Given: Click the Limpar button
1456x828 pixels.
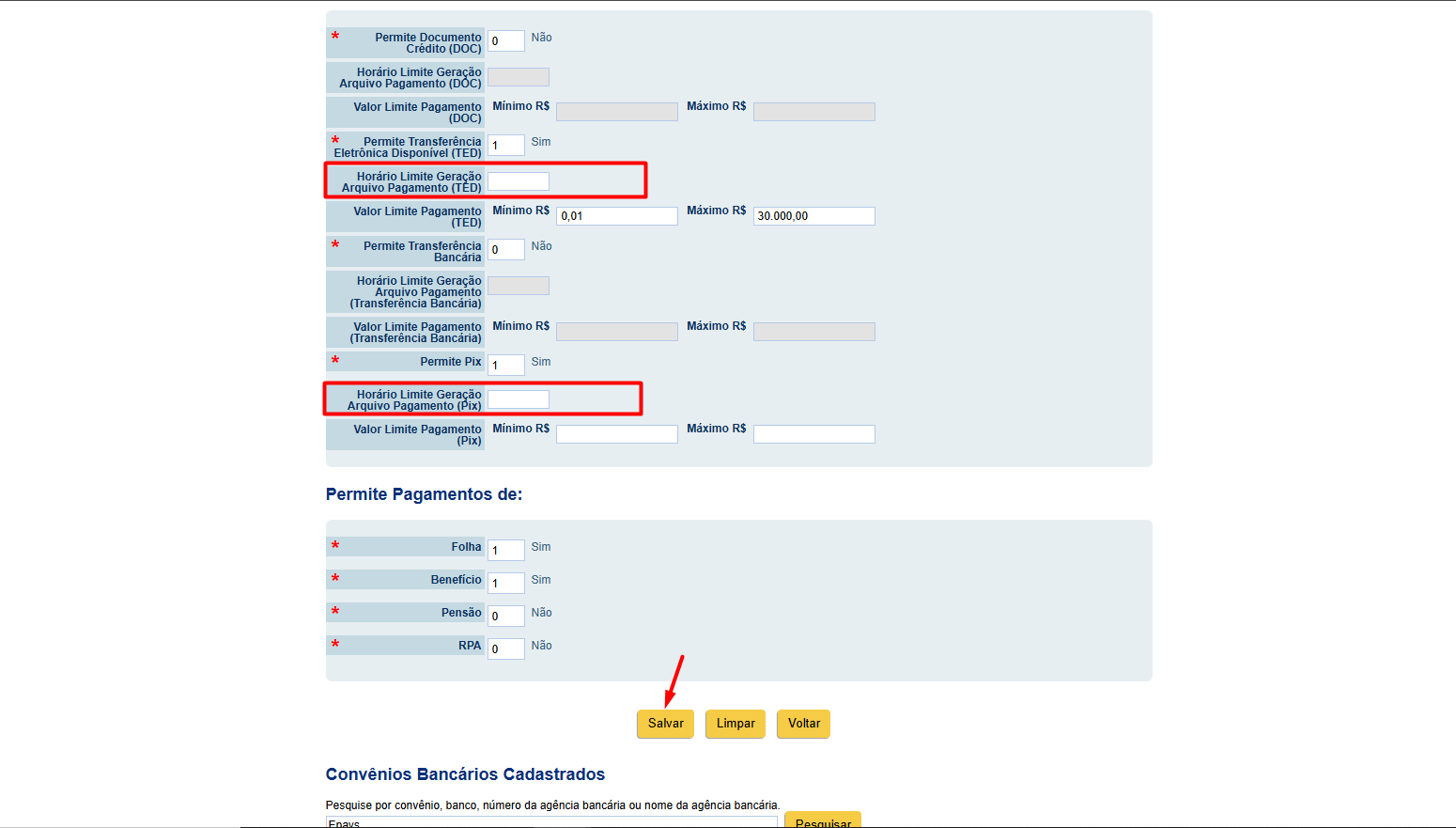Looking at the screenshot, I should click(x=736, y=724).
